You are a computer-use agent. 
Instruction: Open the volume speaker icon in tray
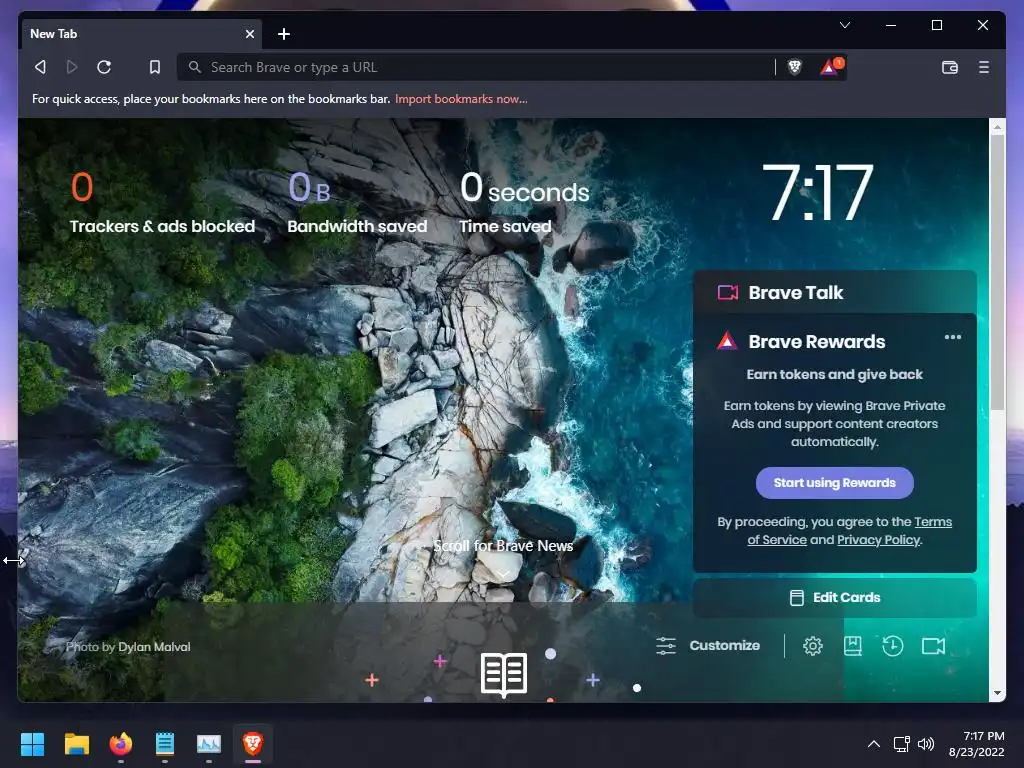click(x=925, y=744)
